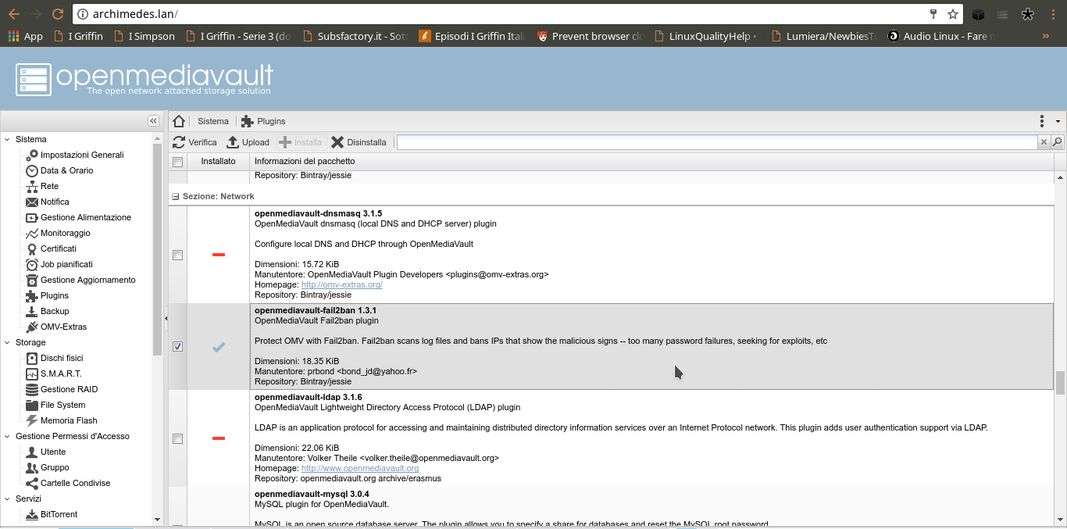Open I Griffin bookmark
Image resolution: width=1067 pixels, height=529 pixels.
pyautogui.click(x=78, y=36)
